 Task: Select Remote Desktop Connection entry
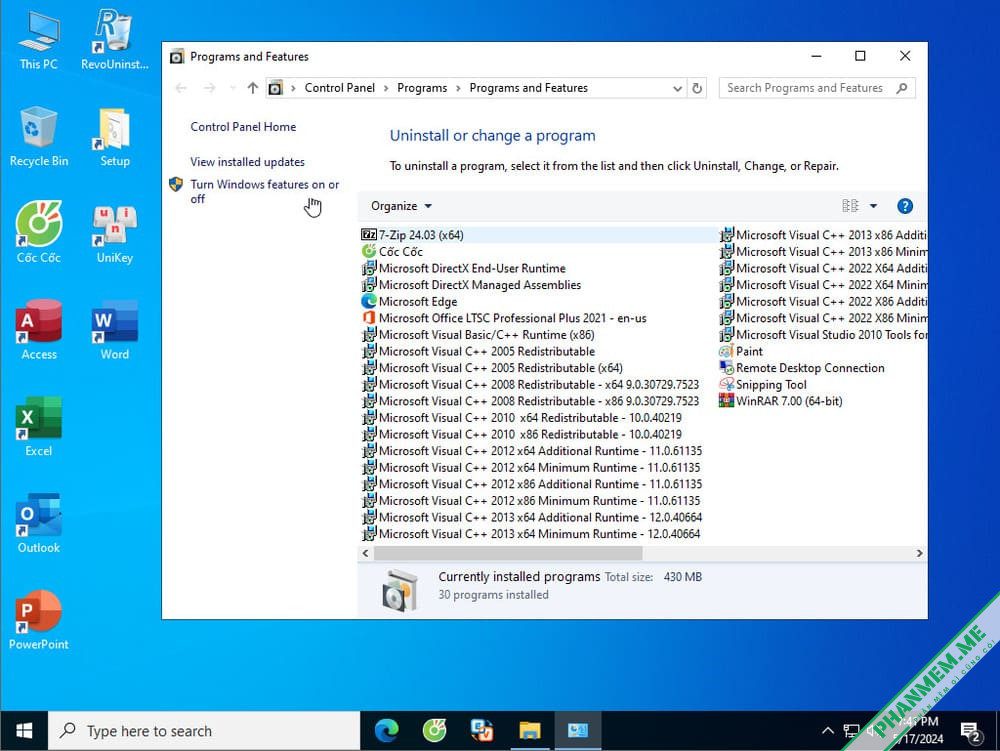tap(802, 368)
